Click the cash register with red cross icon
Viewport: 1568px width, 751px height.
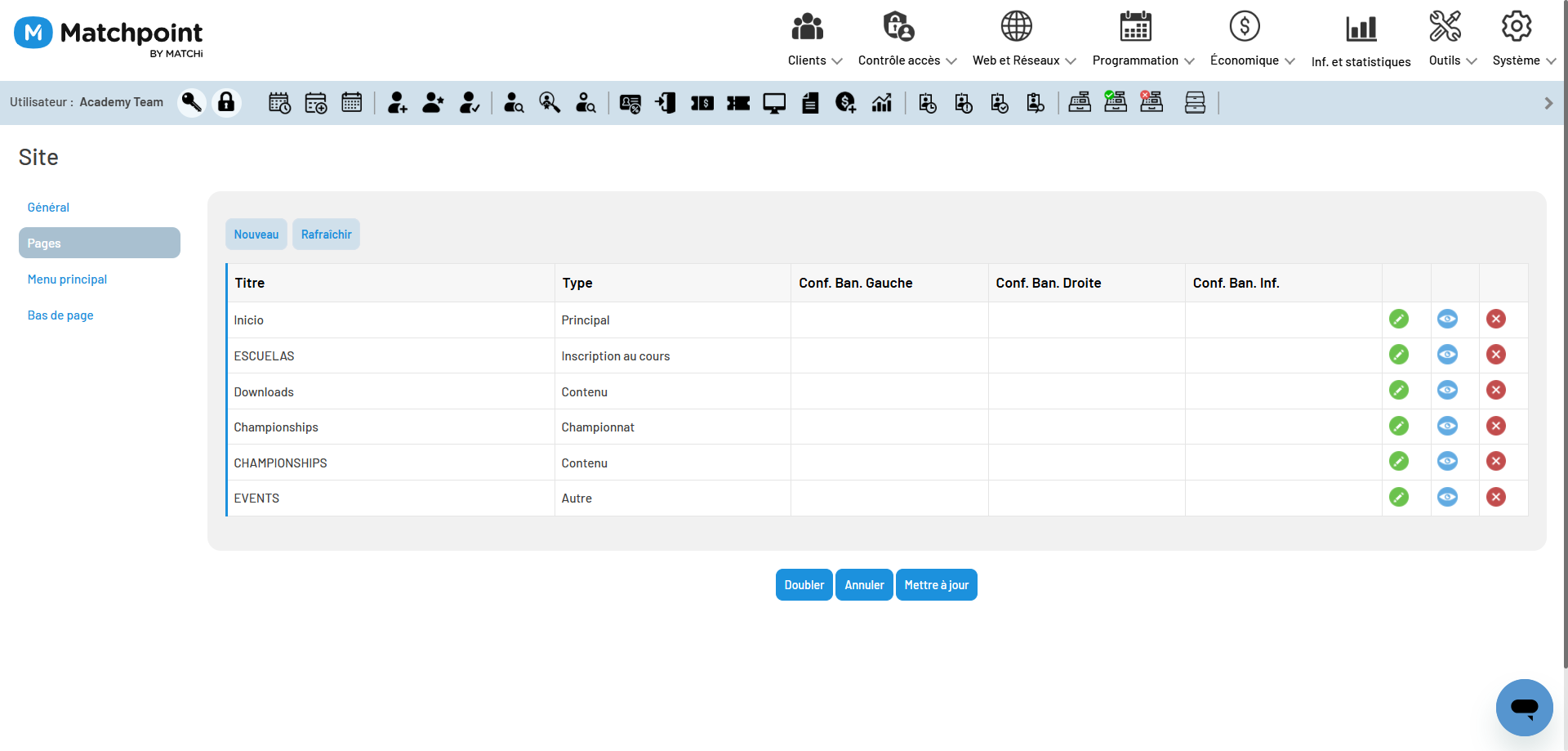1151,102
